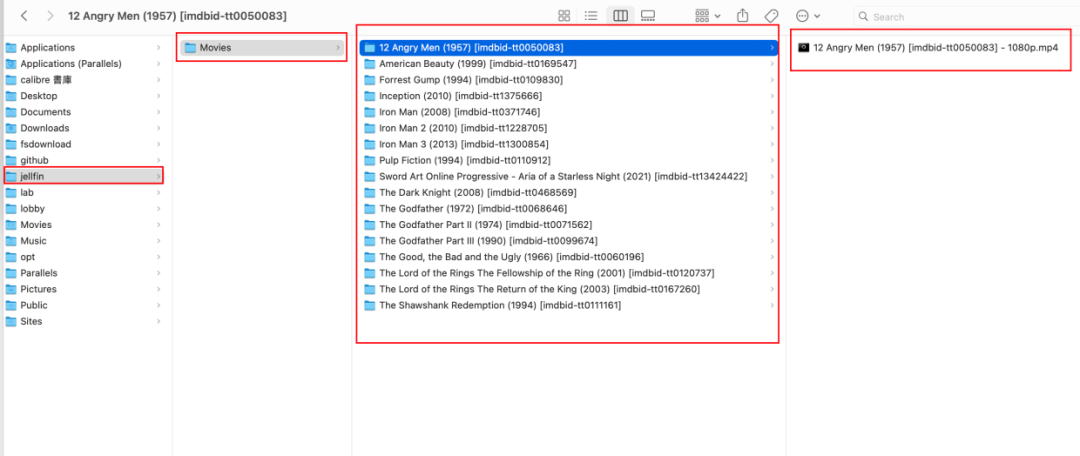Select the Movies folder in second column
Image resolution: width=1080 pixels, height=456 pixels.
point(262,48)
